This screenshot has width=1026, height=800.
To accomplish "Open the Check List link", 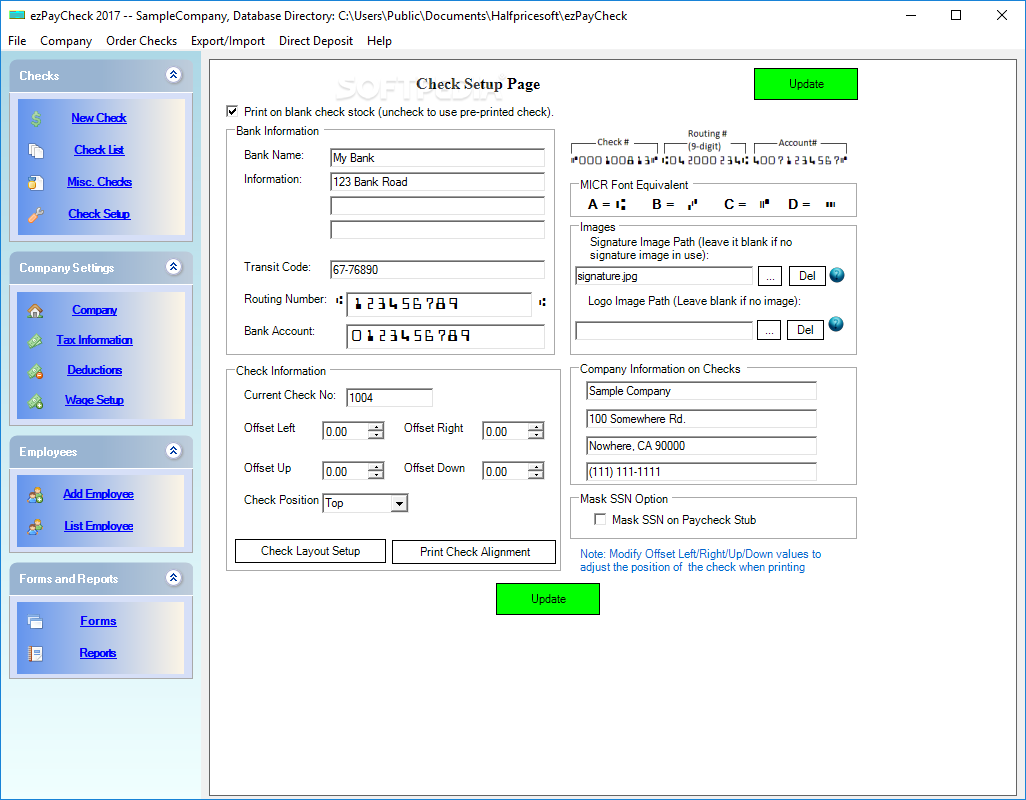I will coord(99,150).
